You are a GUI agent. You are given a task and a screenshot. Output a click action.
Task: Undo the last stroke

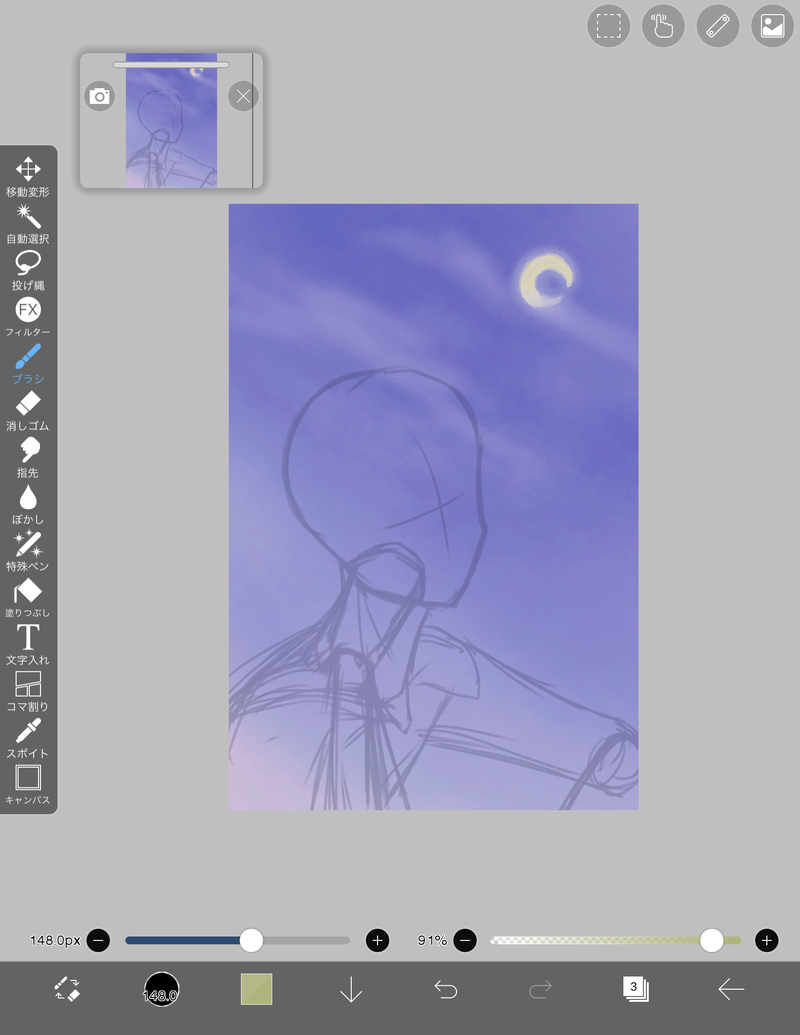tap(446, 989)
